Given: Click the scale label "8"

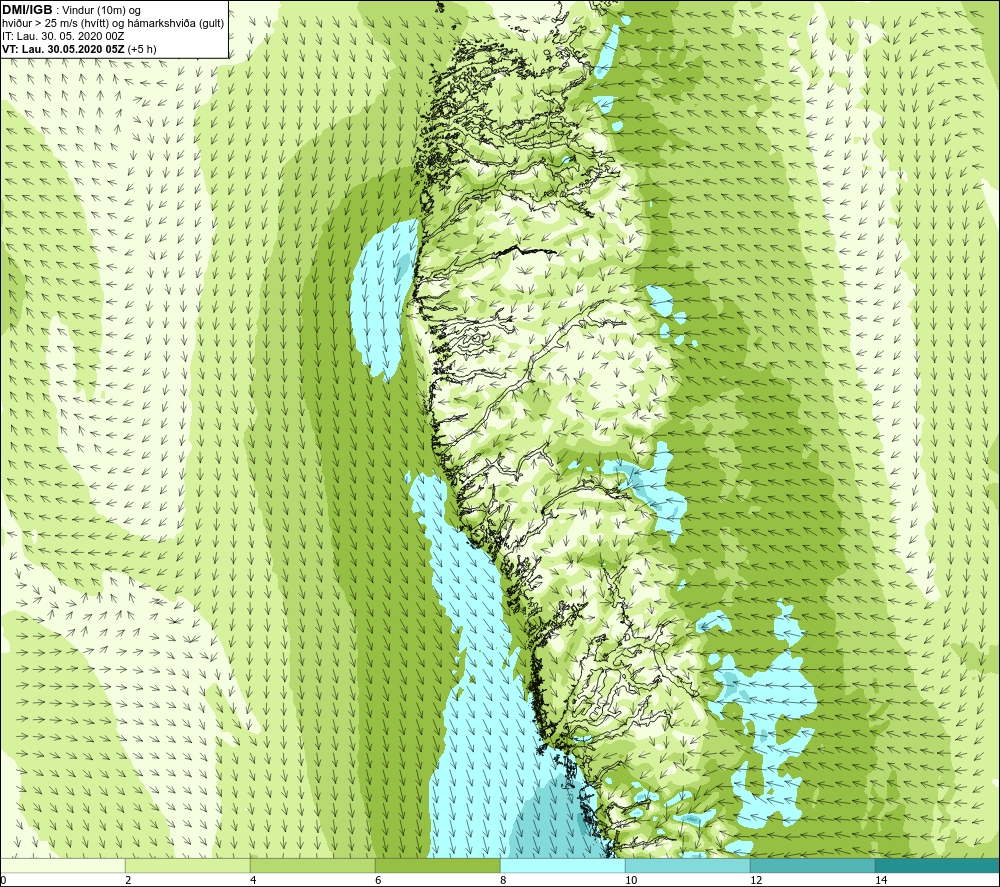Looking at the screenshot, I should point(503,881).
